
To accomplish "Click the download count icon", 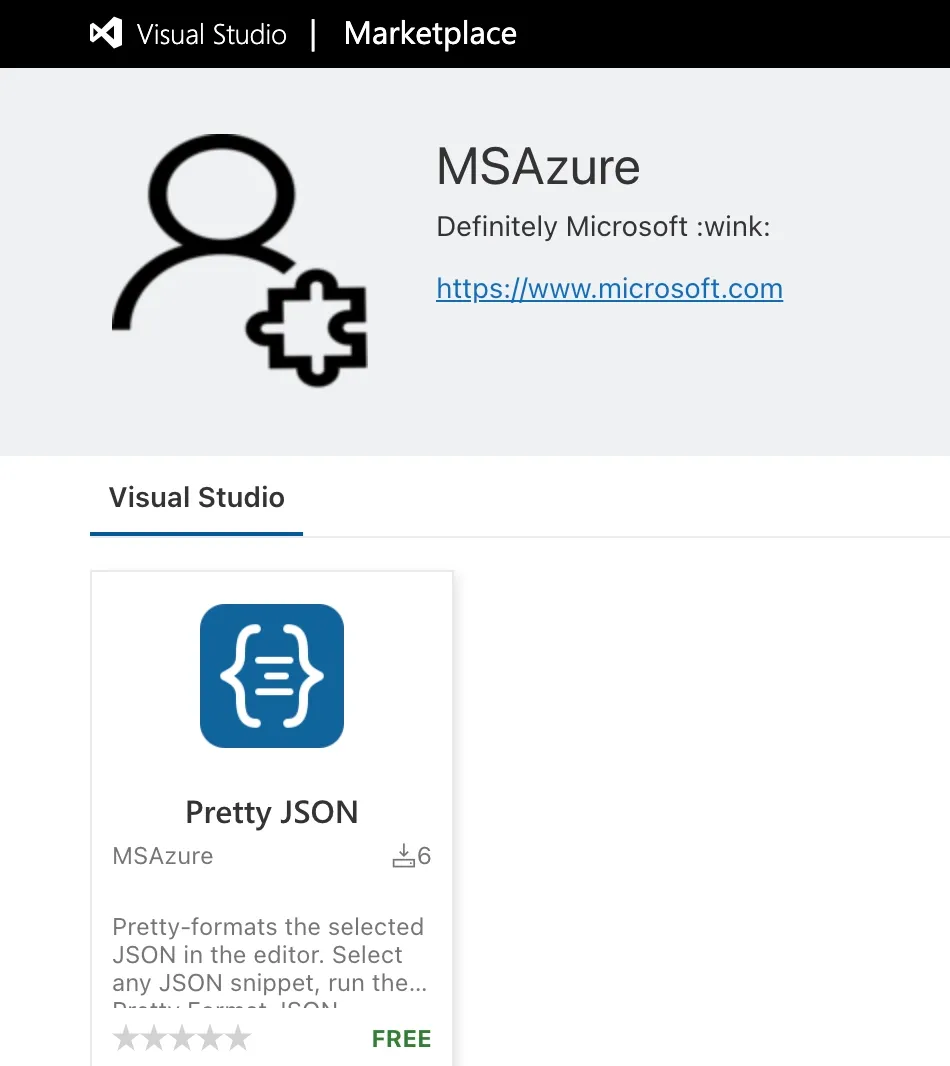I will 403,856.
